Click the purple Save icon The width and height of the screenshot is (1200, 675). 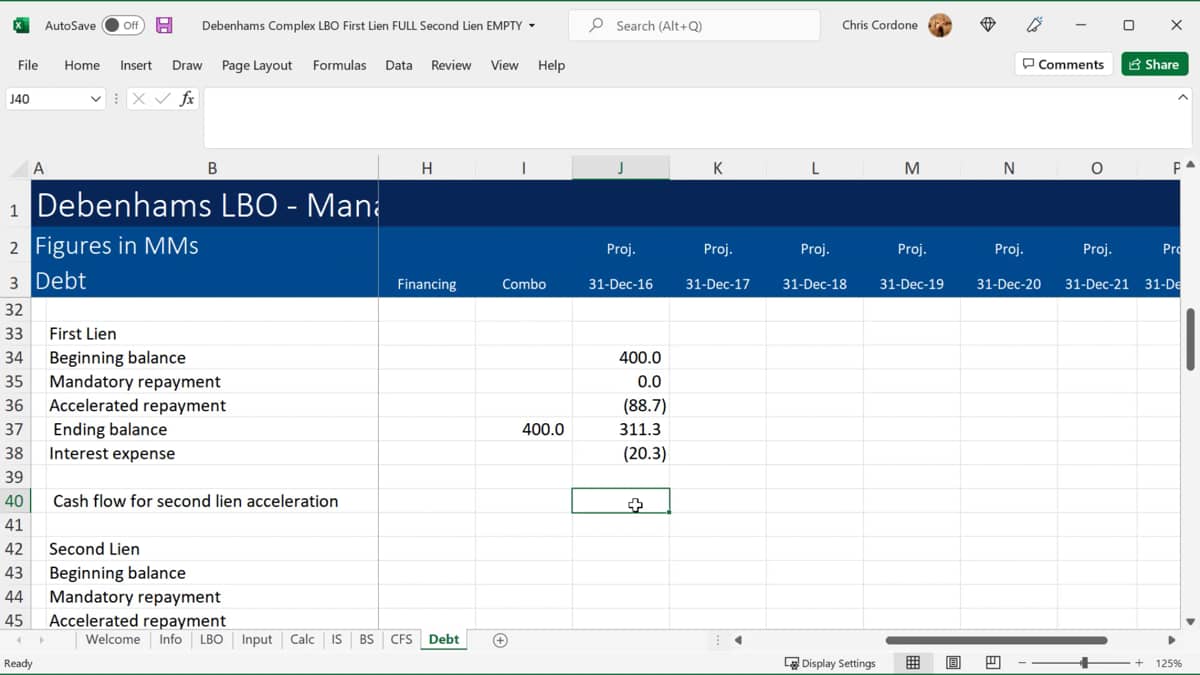coord(165,25)
